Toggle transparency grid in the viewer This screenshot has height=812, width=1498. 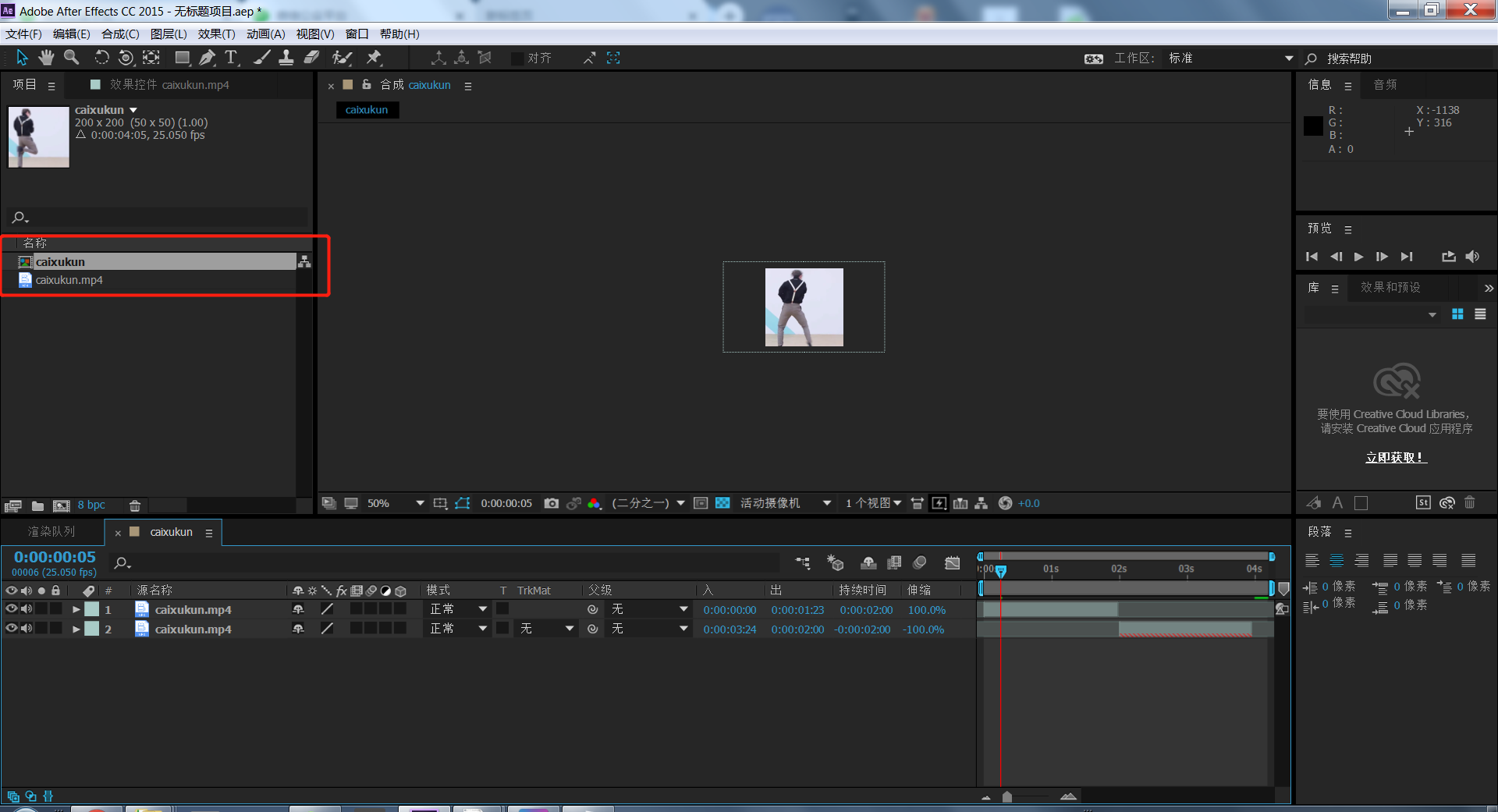coord(722,503)
